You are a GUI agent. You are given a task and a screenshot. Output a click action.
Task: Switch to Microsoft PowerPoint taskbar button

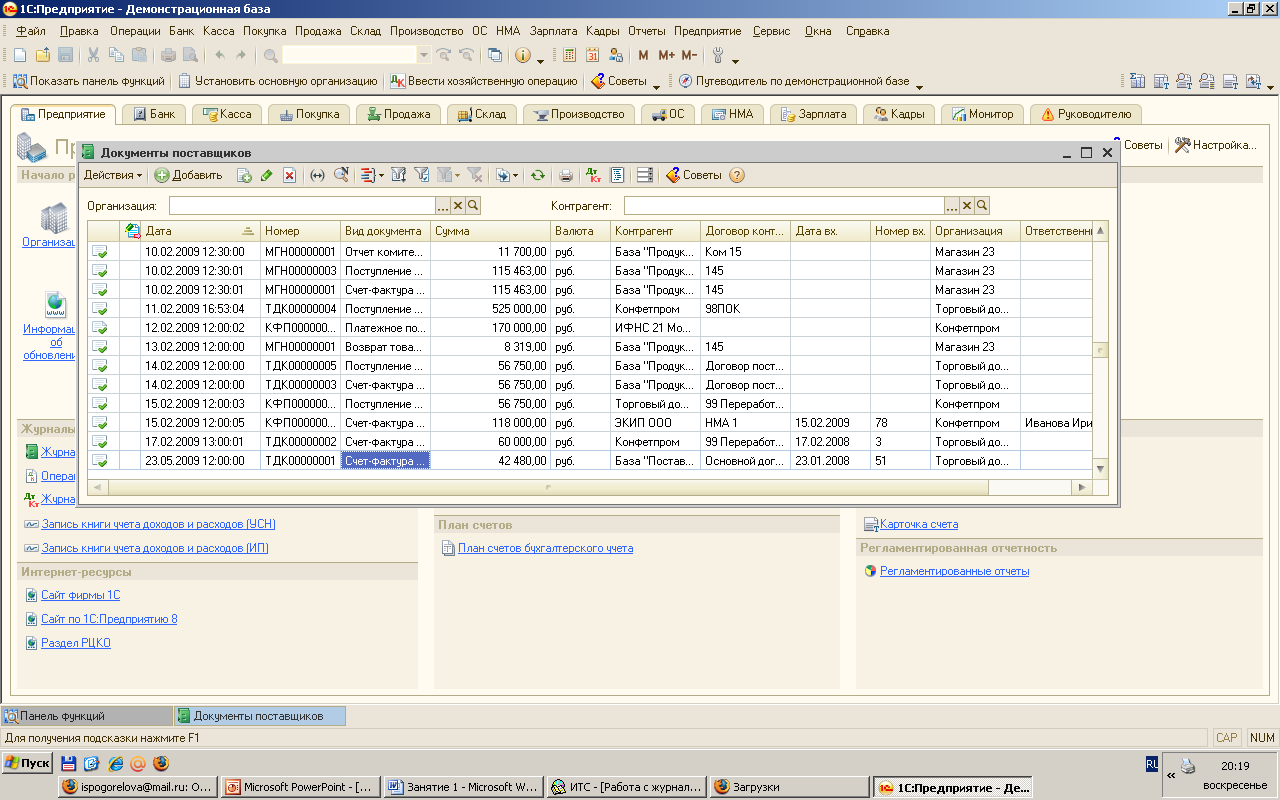click(300, 787)
